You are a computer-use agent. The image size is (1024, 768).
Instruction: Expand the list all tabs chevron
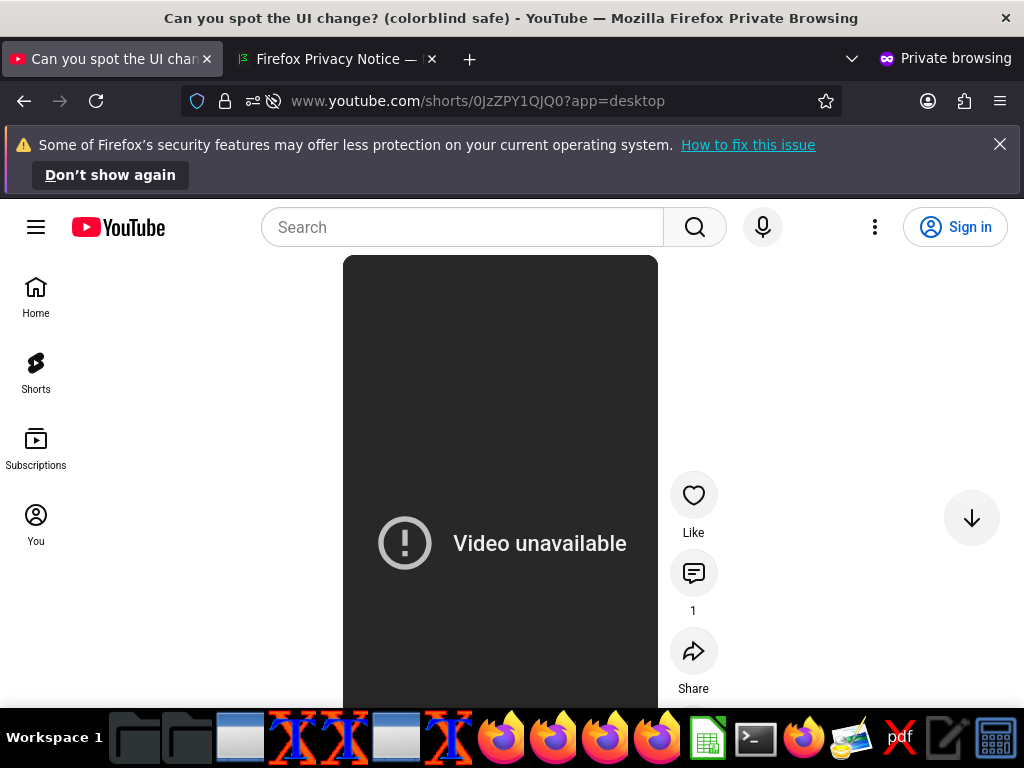pos(852,59)
